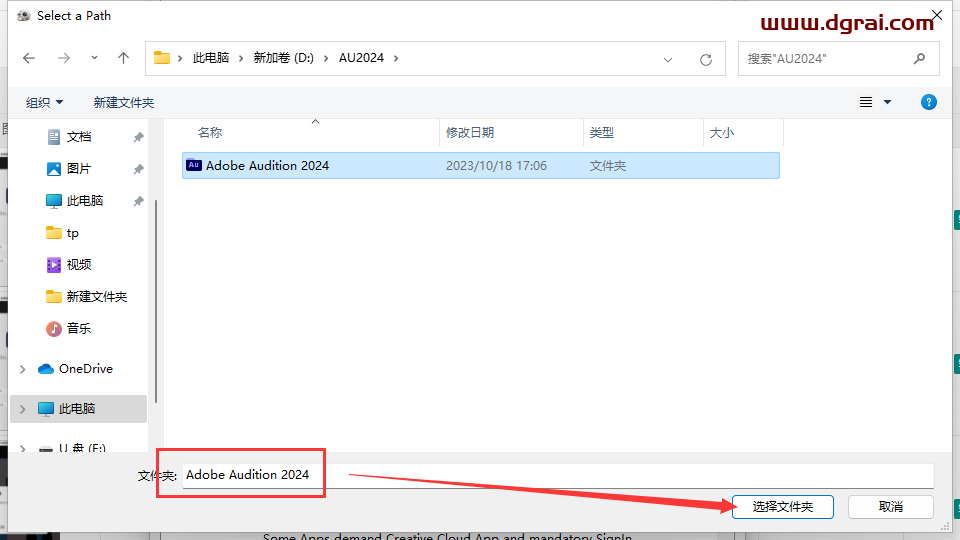The height and width of the screenshot is (540, 960).
Task: Click the 视频 video icon
Action: tap(54, 264)
